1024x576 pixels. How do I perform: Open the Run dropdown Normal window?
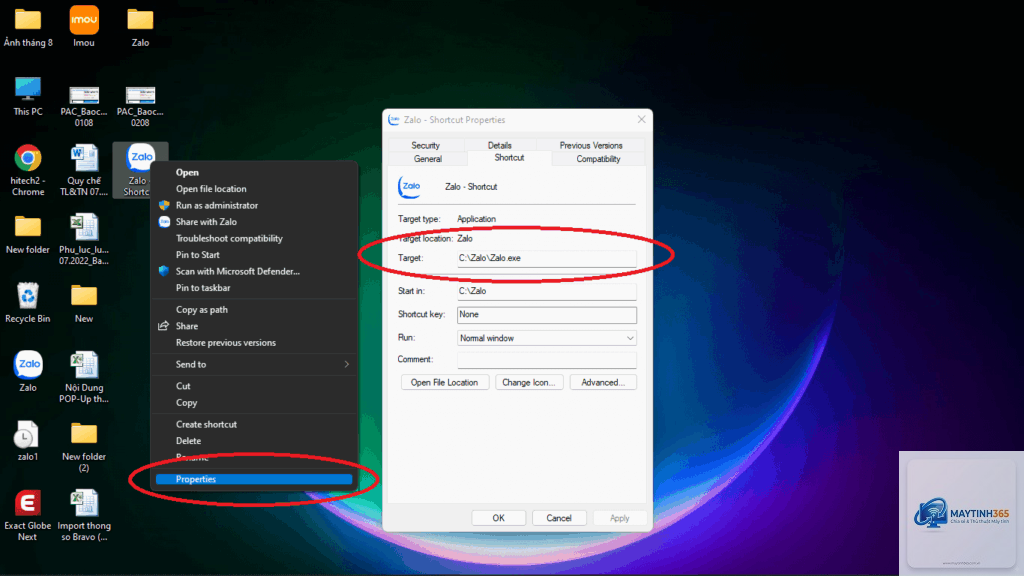coord(547,338)
